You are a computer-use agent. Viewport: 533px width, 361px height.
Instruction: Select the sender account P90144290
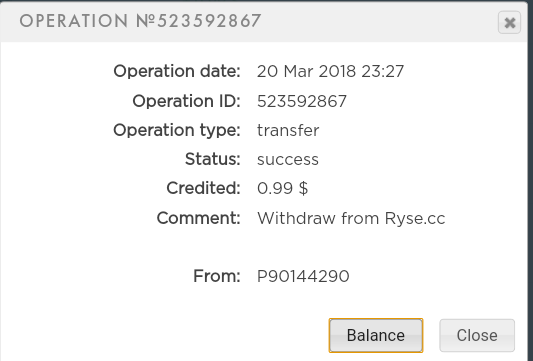[x=303, y=276]
